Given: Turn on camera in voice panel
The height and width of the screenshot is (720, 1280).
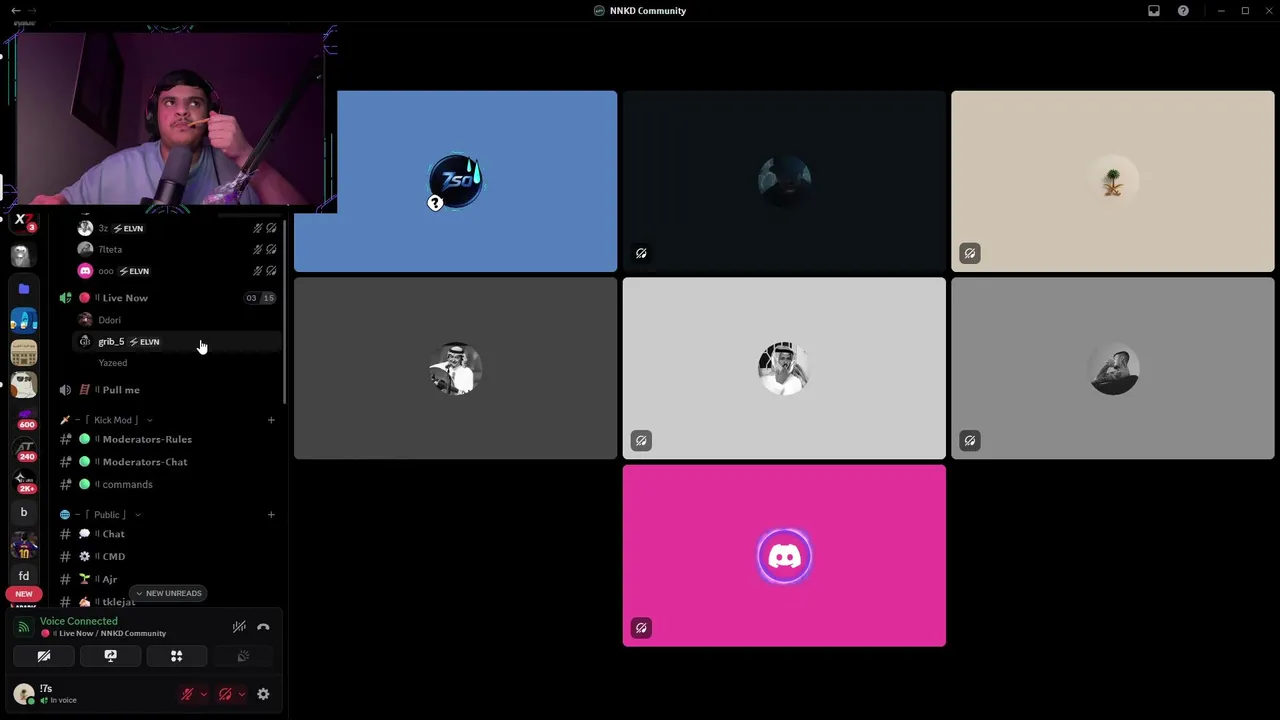Looking at the screenshot, I should (44, 656).
